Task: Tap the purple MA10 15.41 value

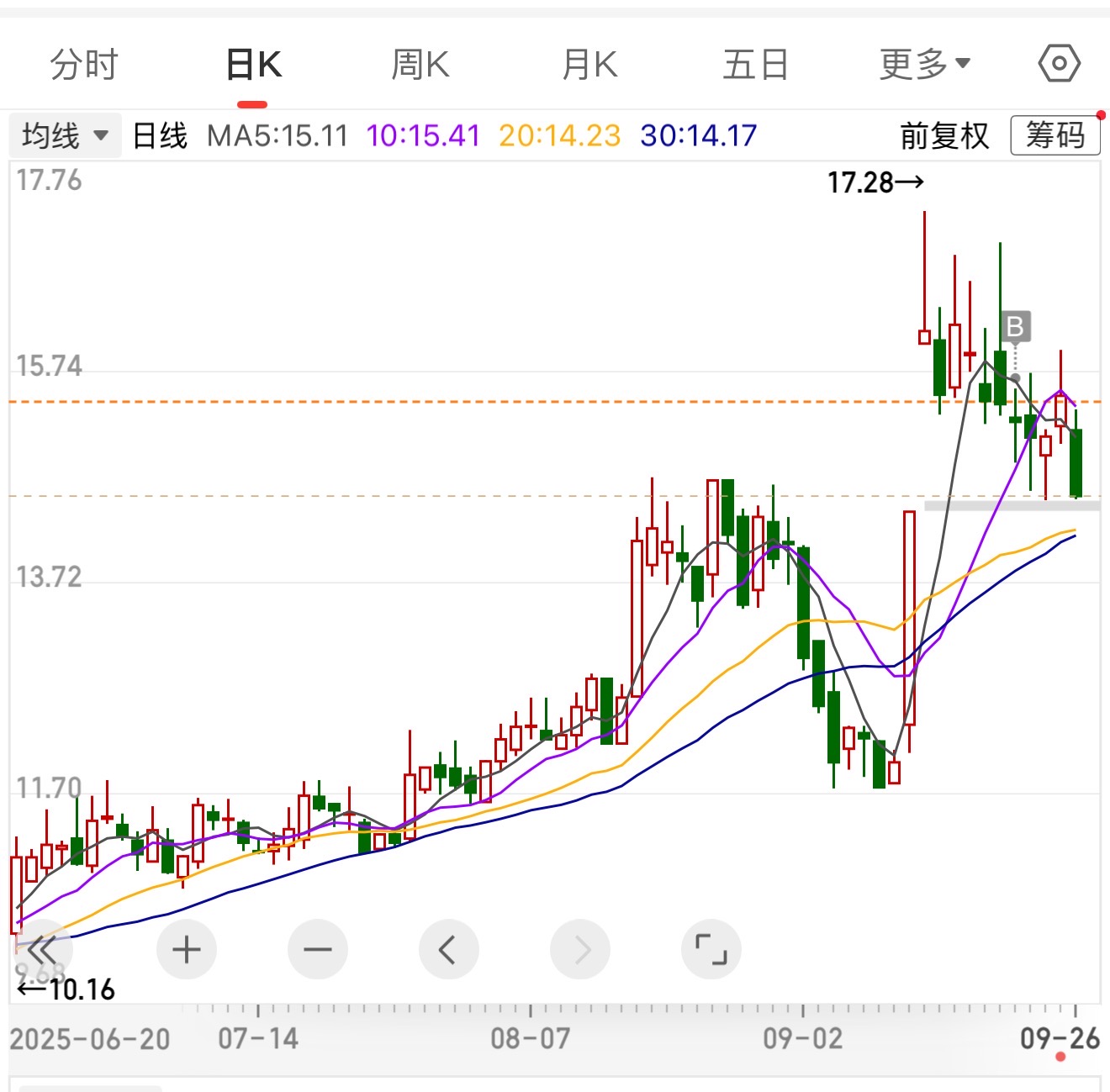Action: tap(423, 135)
